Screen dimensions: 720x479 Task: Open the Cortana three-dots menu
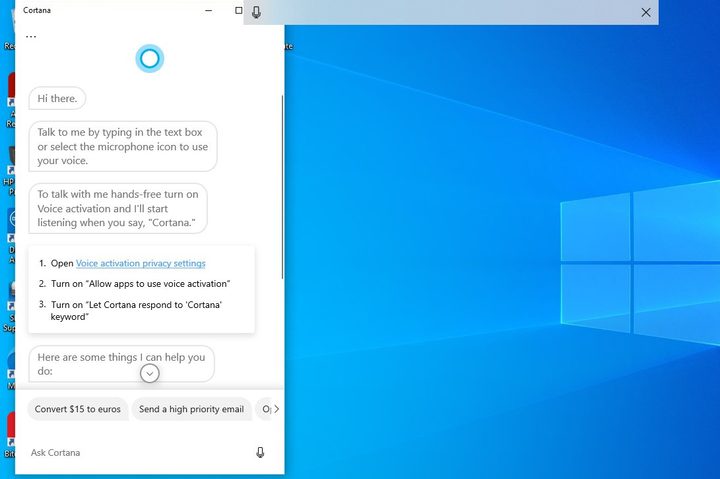coord(31,36)
